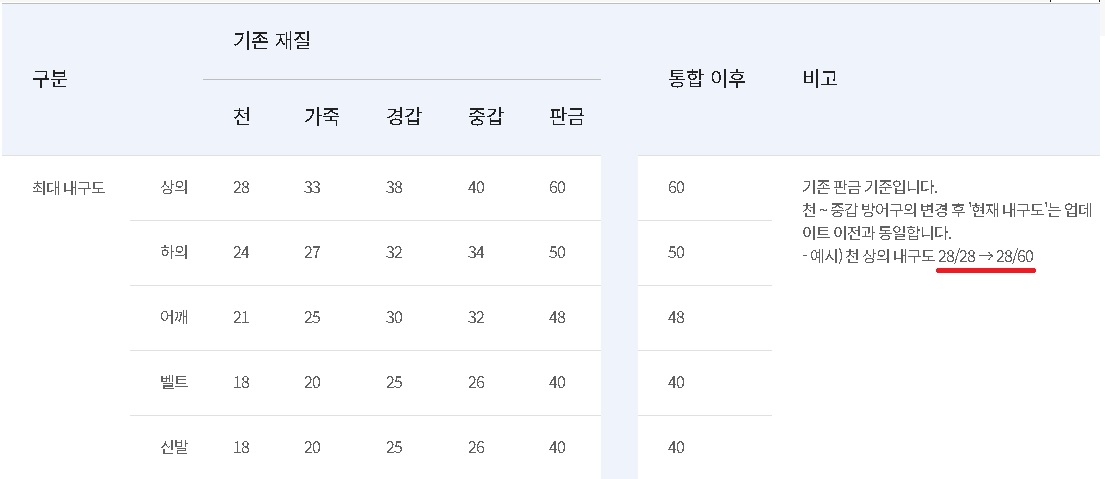
Task: Click the 경갑 column header
Action: coord(403,117)
